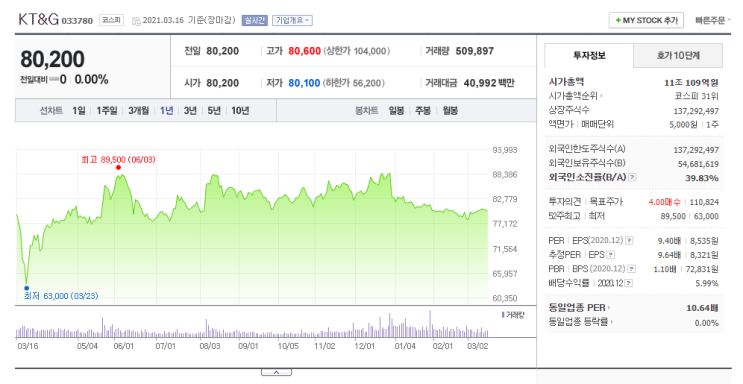Screen dimensions: 743x384
Task: Click the 코스피 31위 ranking text
Action: point(697,96)
